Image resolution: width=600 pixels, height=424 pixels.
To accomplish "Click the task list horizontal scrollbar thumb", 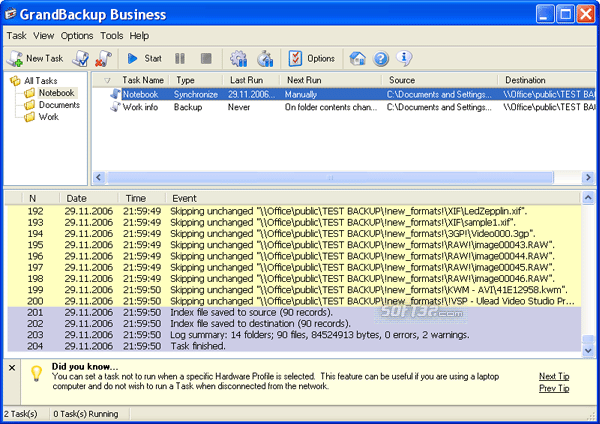I will tap(330, 178).
